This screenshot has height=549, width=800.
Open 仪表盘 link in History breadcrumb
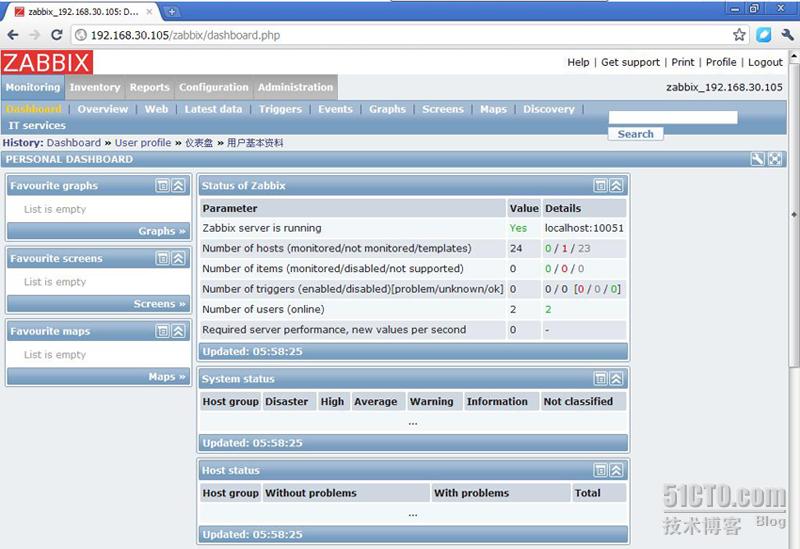point(199,143)
